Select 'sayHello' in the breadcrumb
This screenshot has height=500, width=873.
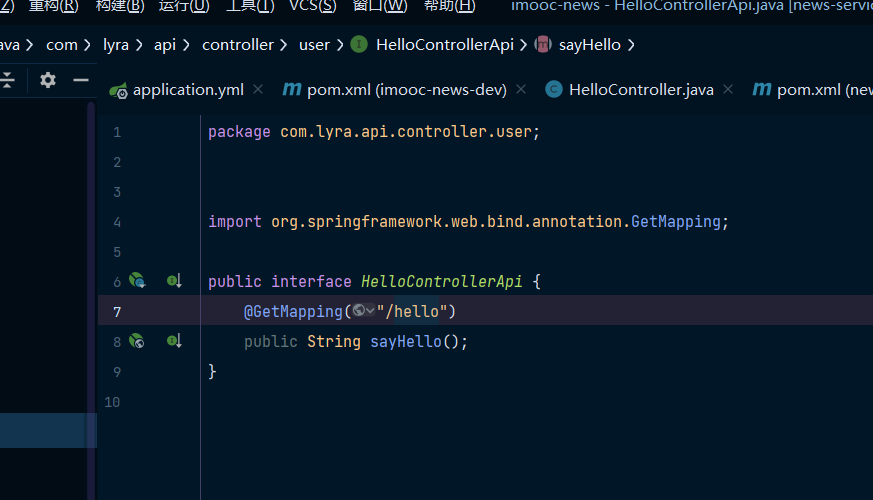point(590,45)
